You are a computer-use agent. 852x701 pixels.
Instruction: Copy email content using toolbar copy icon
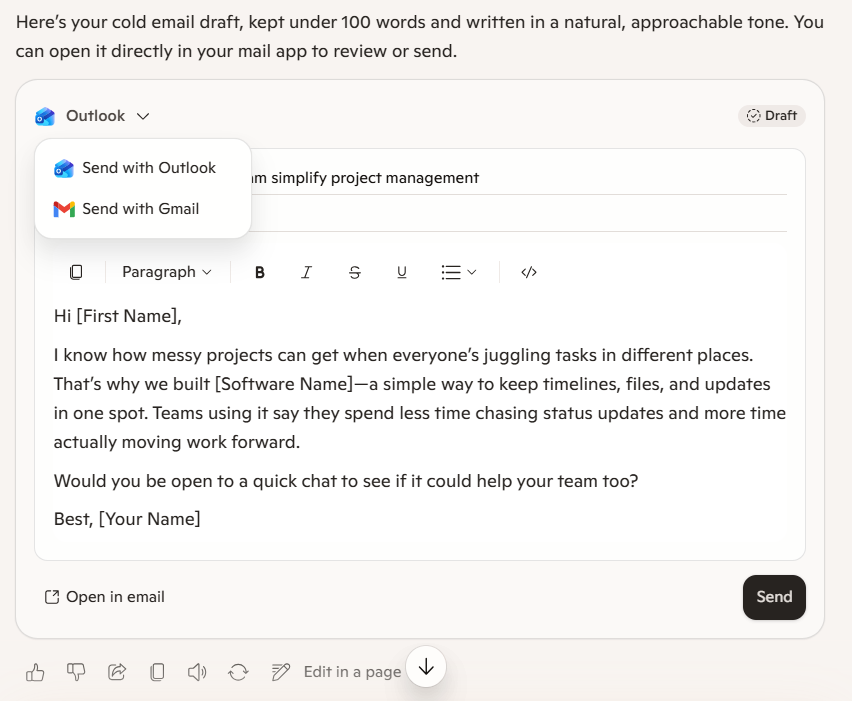(76, 272)
